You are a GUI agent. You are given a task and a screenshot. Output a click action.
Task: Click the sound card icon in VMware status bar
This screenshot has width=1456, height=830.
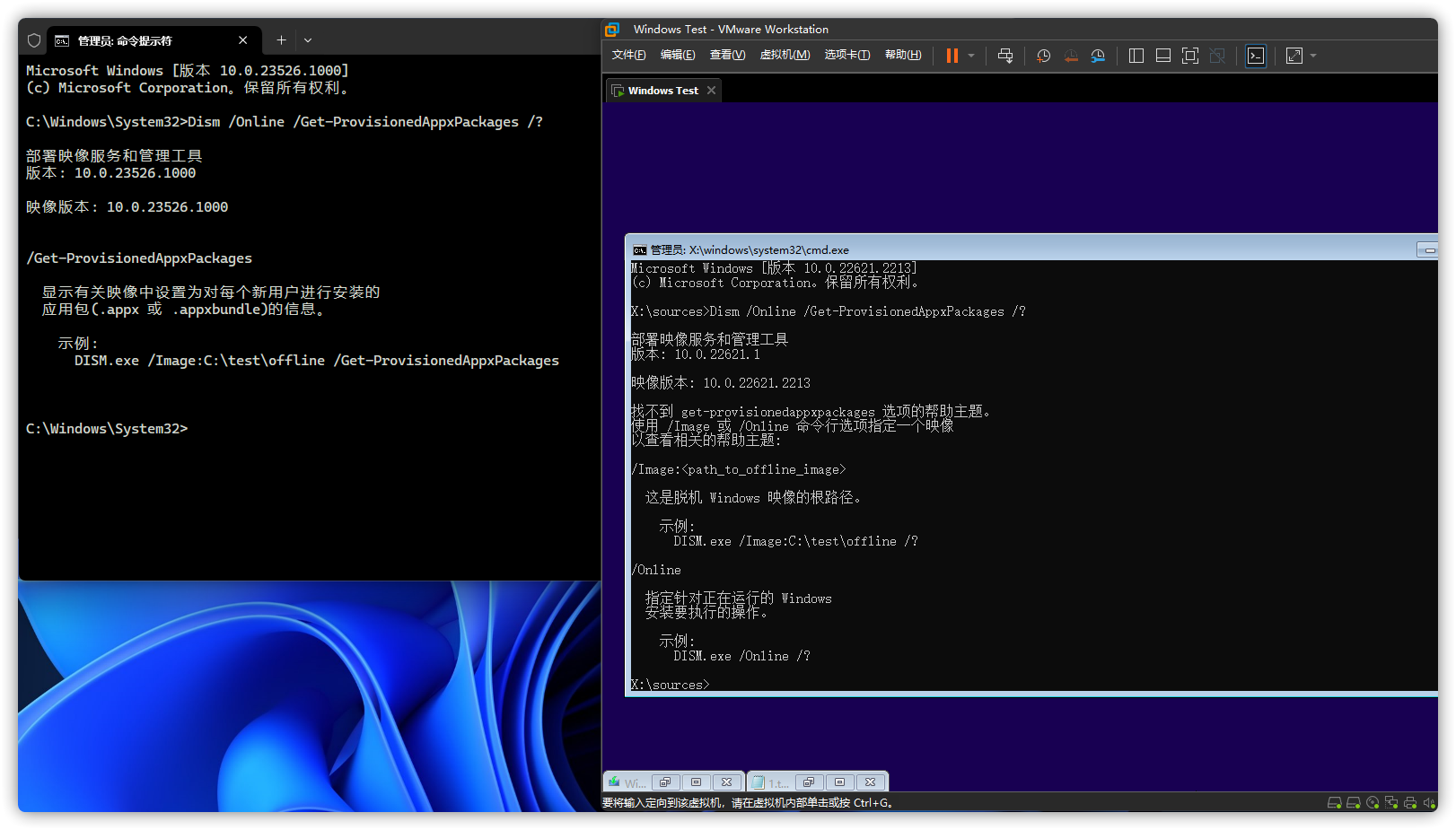click(1429, 803)
